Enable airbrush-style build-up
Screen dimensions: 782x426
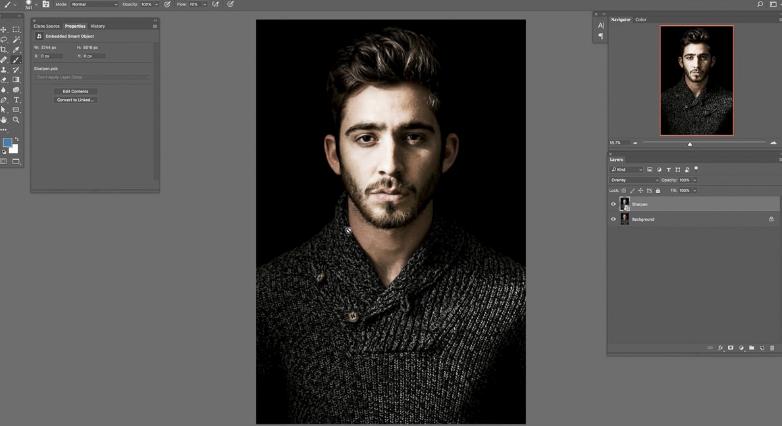[215, 4]
